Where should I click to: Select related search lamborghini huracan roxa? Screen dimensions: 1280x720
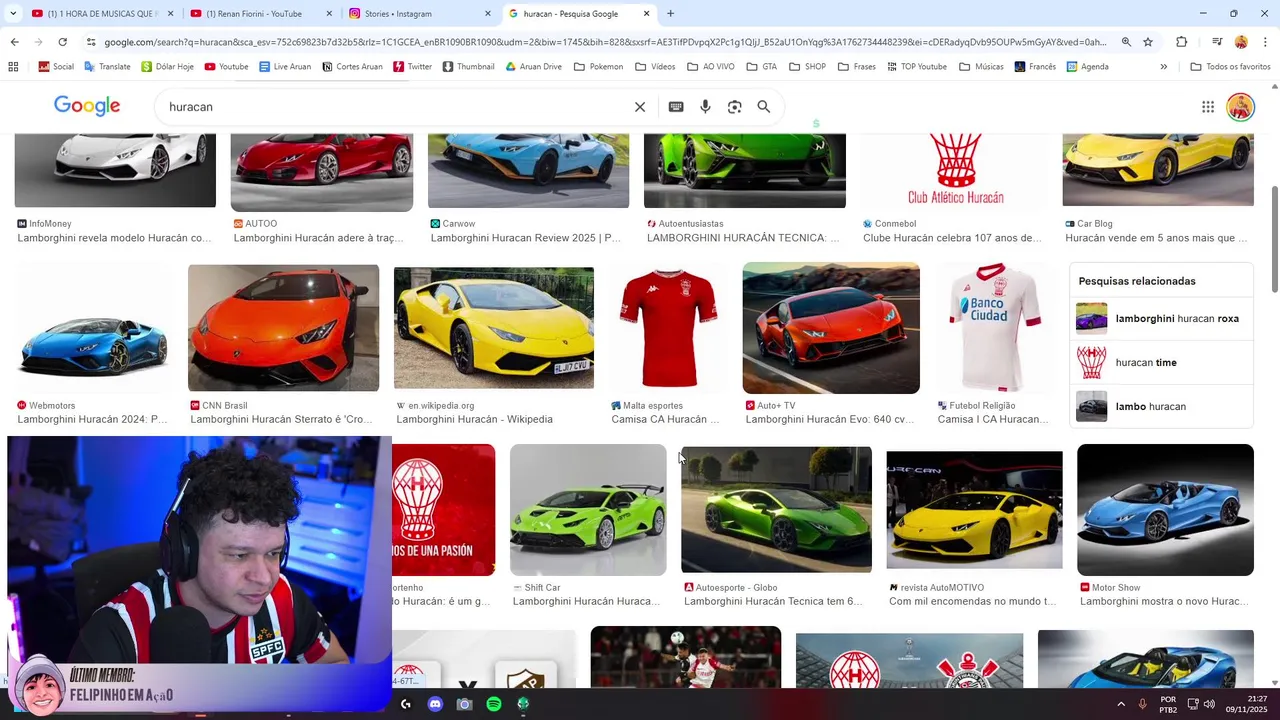(x=1161, y=319)
